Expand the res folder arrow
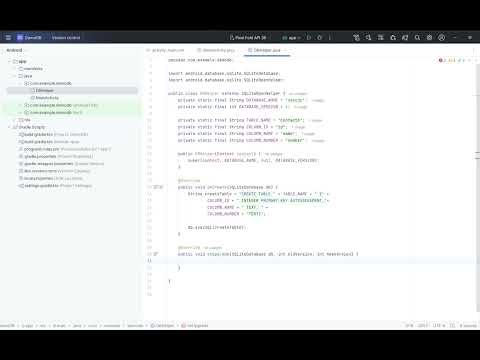The image size is (480, 360). [x=15, y=120]
